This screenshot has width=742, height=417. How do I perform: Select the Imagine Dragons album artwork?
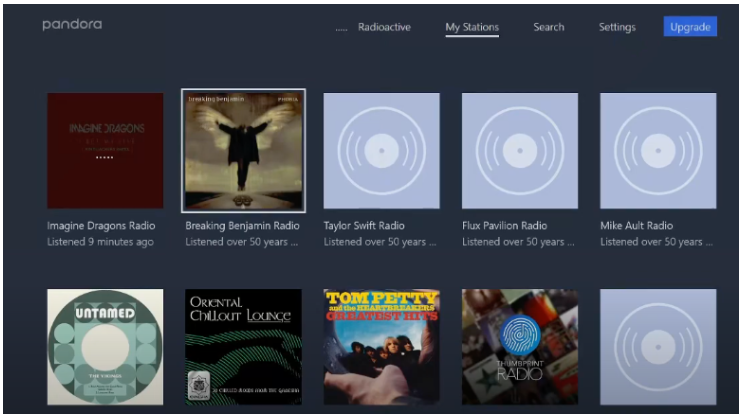[x=105, y=151]
